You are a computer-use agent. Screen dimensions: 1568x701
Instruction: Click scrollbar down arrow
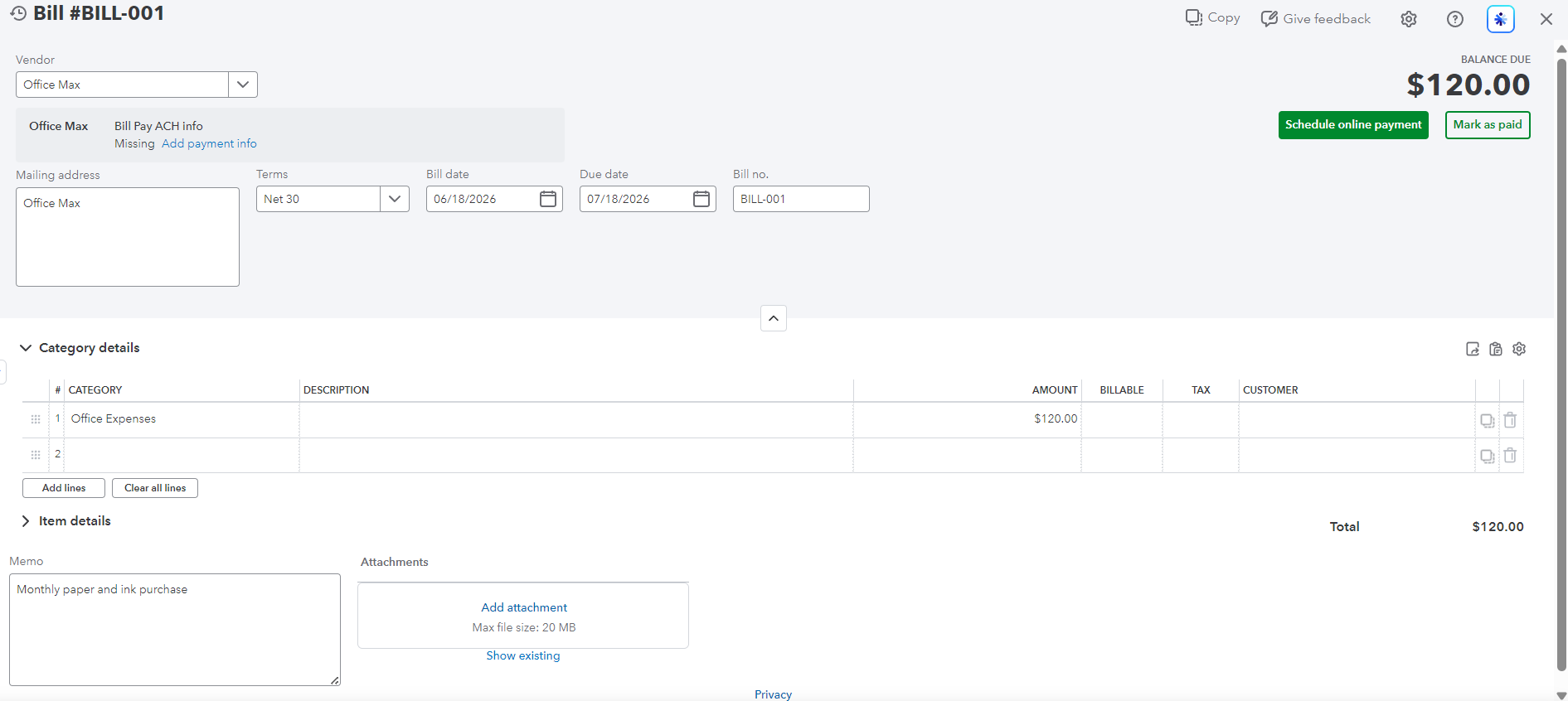[1561, 695]
